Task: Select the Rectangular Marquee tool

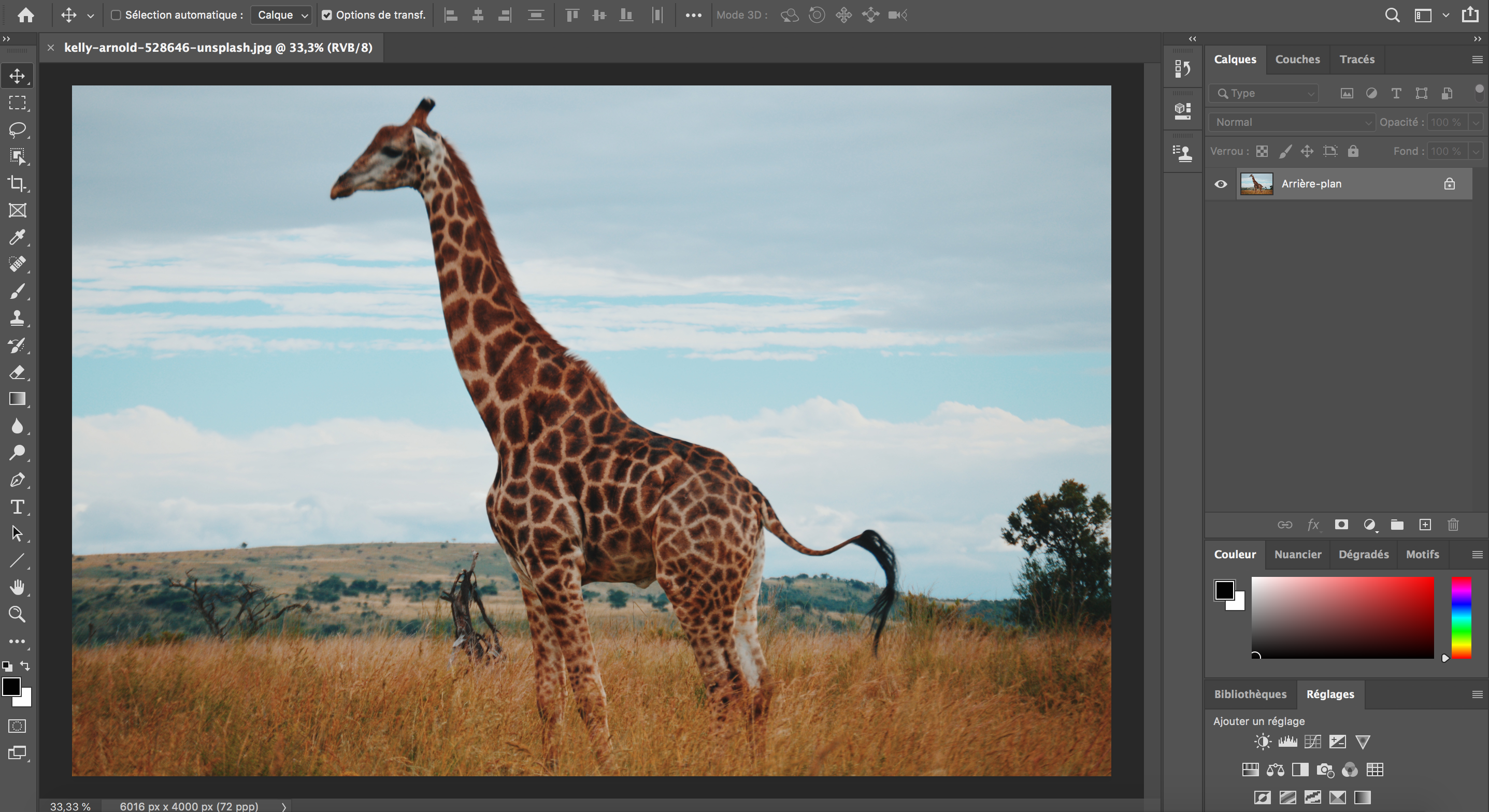Action: (x=17, y=103)
